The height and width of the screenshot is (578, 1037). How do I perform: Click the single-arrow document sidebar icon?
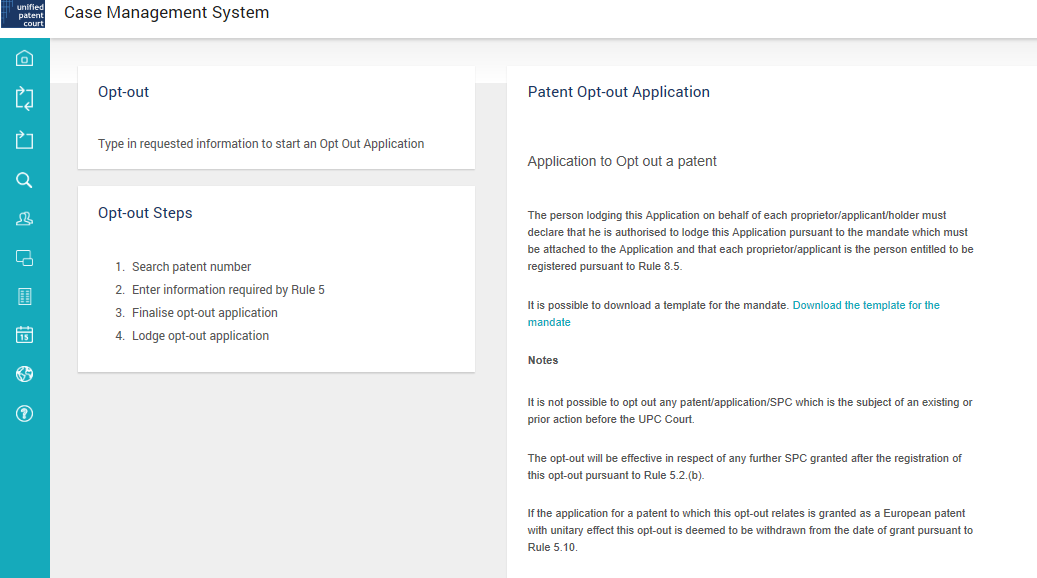coord(25,140)
